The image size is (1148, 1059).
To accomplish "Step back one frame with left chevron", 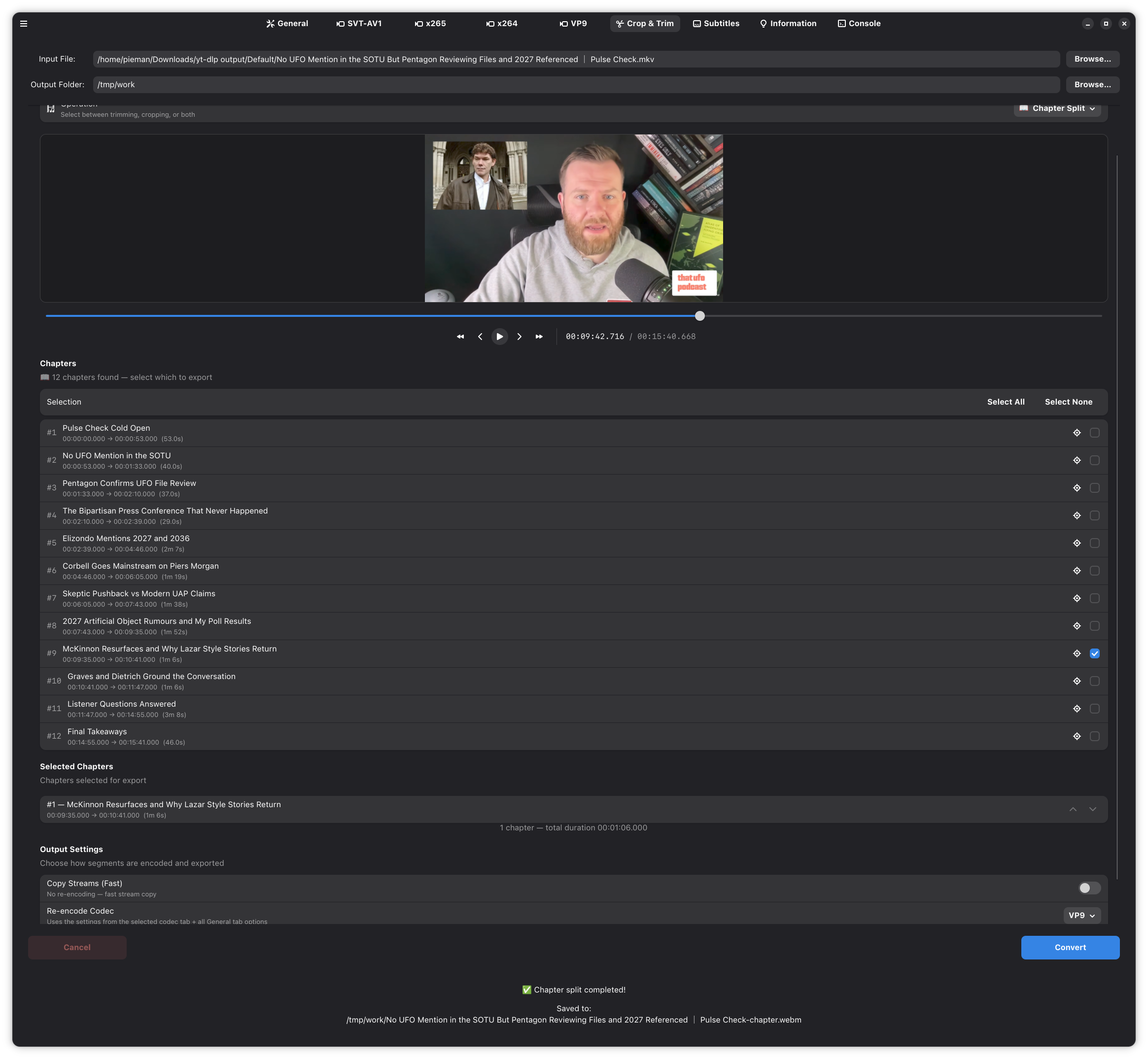I will tap(480, 337).
